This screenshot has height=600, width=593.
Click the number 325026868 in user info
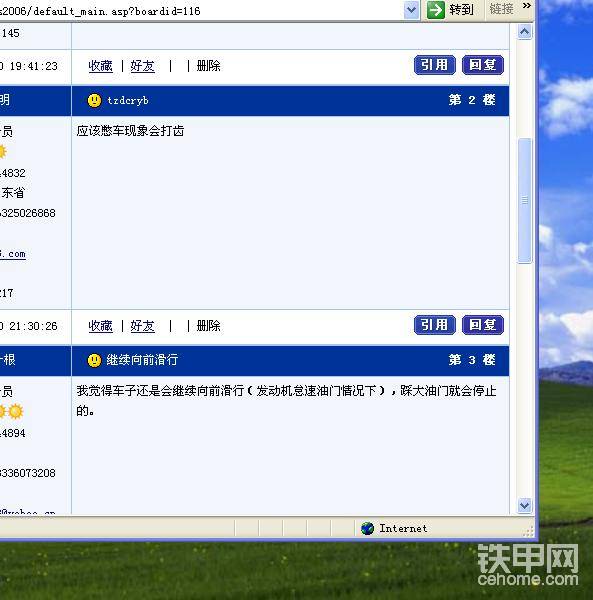tap(28, 213)
